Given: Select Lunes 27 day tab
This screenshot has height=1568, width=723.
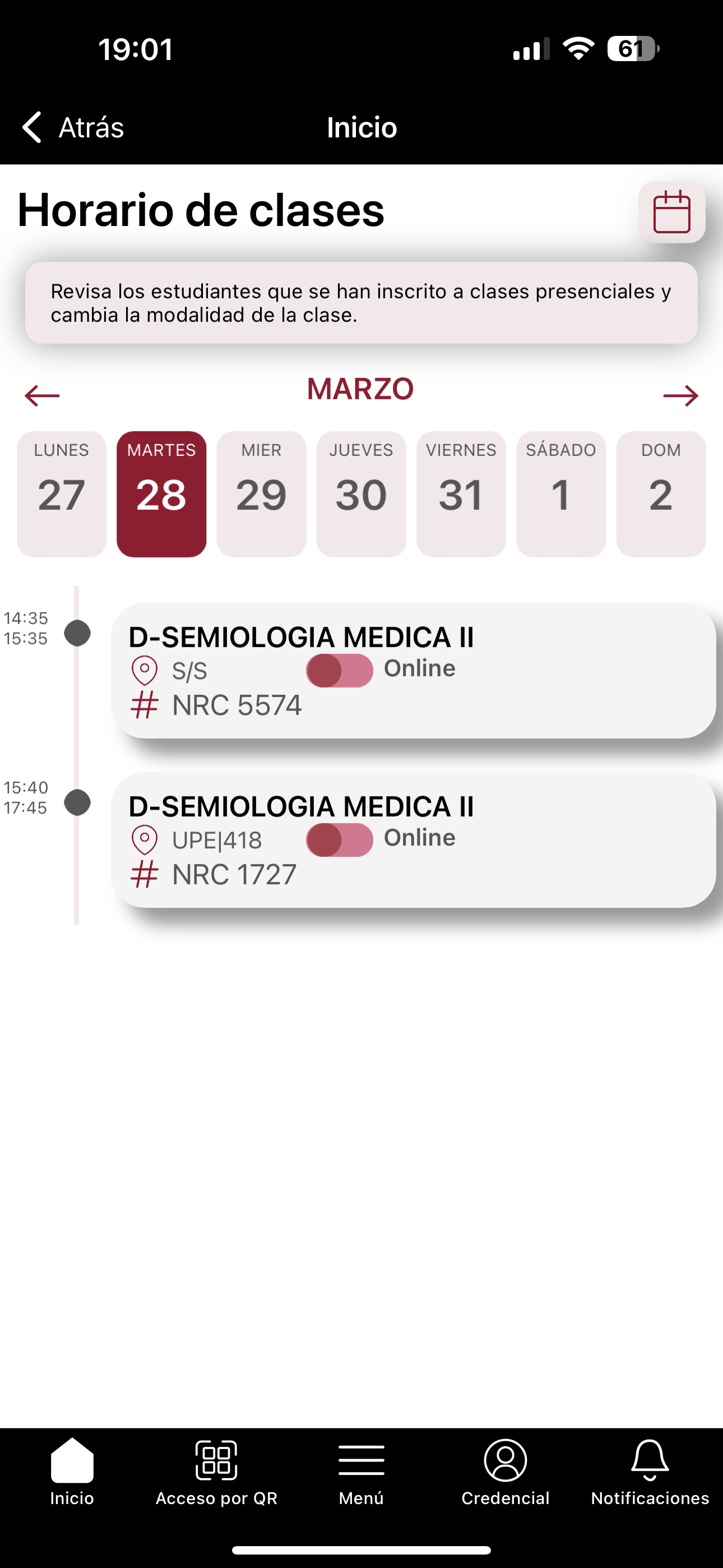Looking at the screenshot, I should pos(62,494).
